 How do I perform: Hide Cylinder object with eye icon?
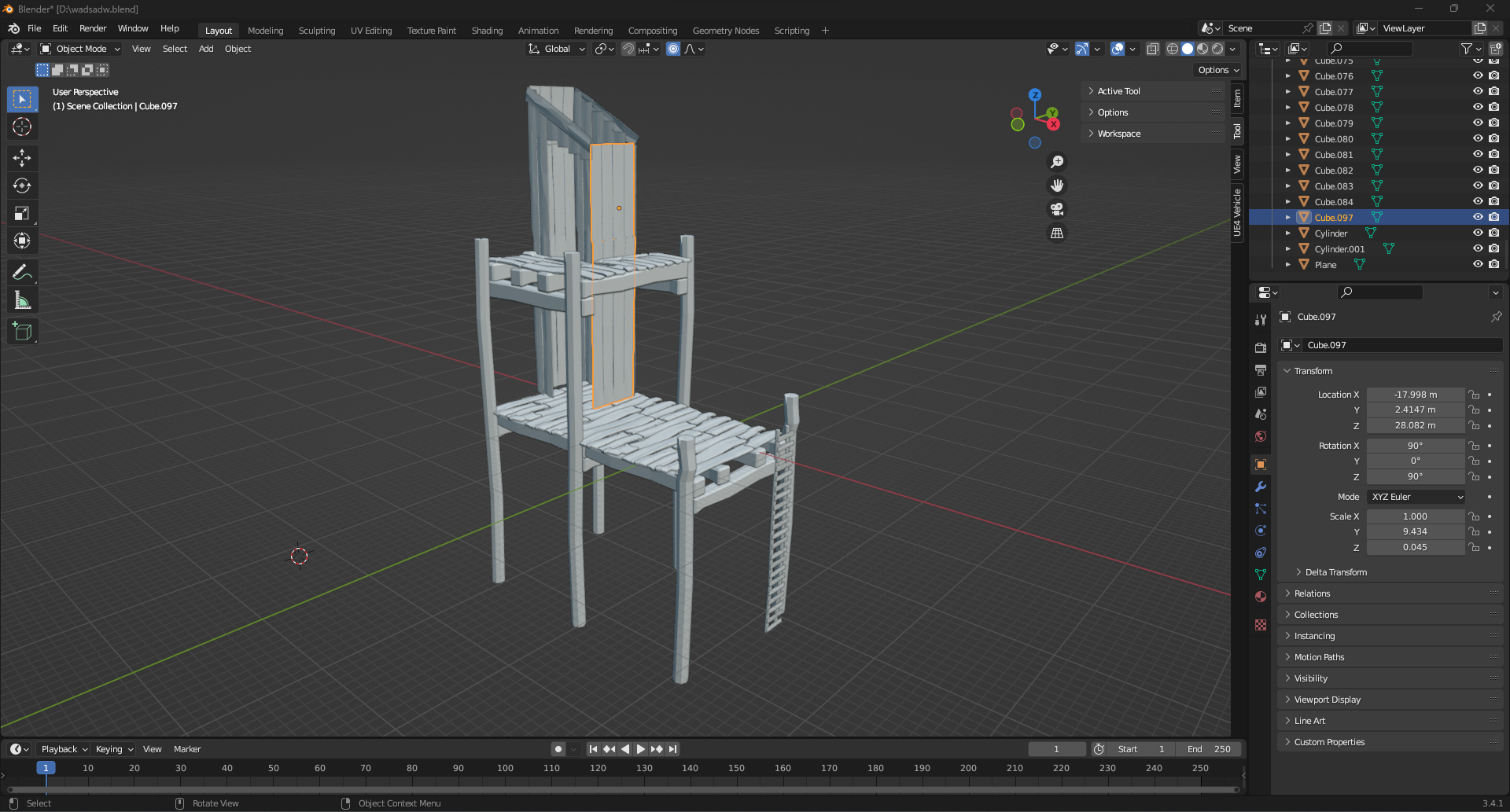[x=1477, y=233]
